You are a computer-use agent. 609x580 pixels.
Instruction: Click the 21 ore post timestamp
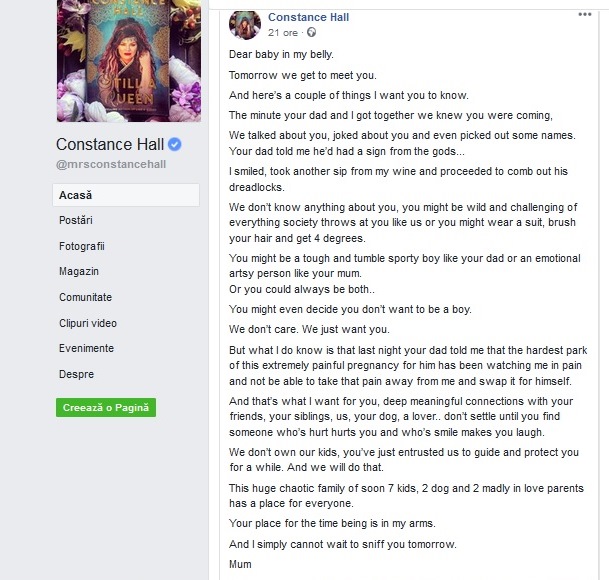coord(283,33)
